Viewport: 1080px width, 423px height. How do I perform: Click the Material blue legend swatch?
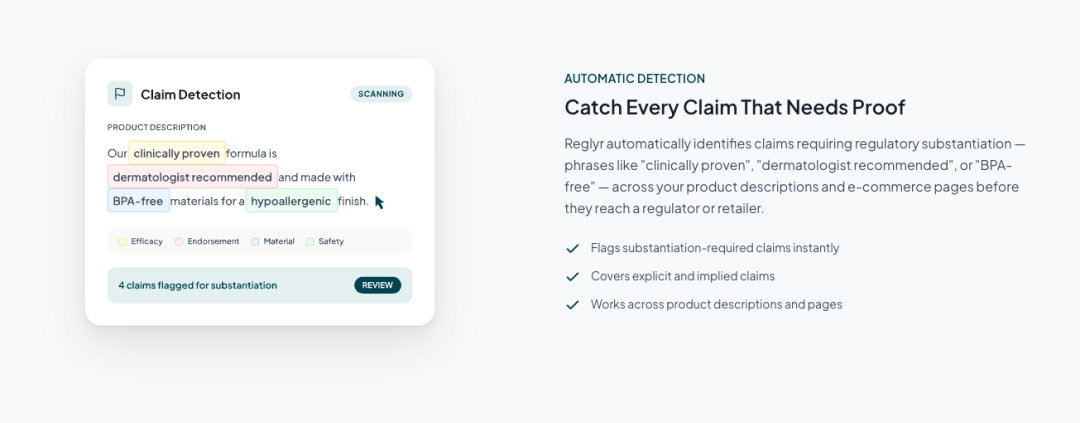255,241
